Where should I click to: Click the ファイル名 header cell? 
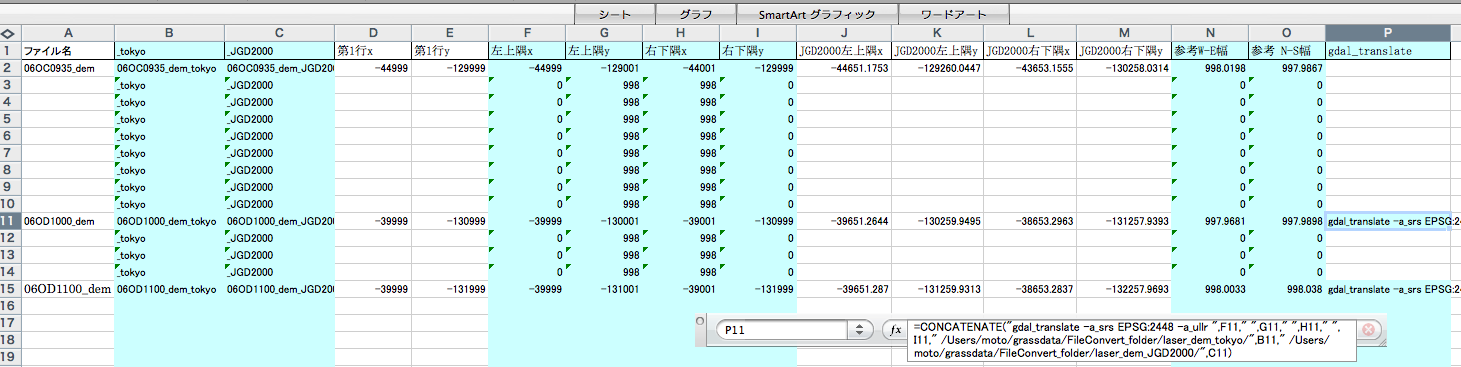pyautogui.click(x=67, y=50)
